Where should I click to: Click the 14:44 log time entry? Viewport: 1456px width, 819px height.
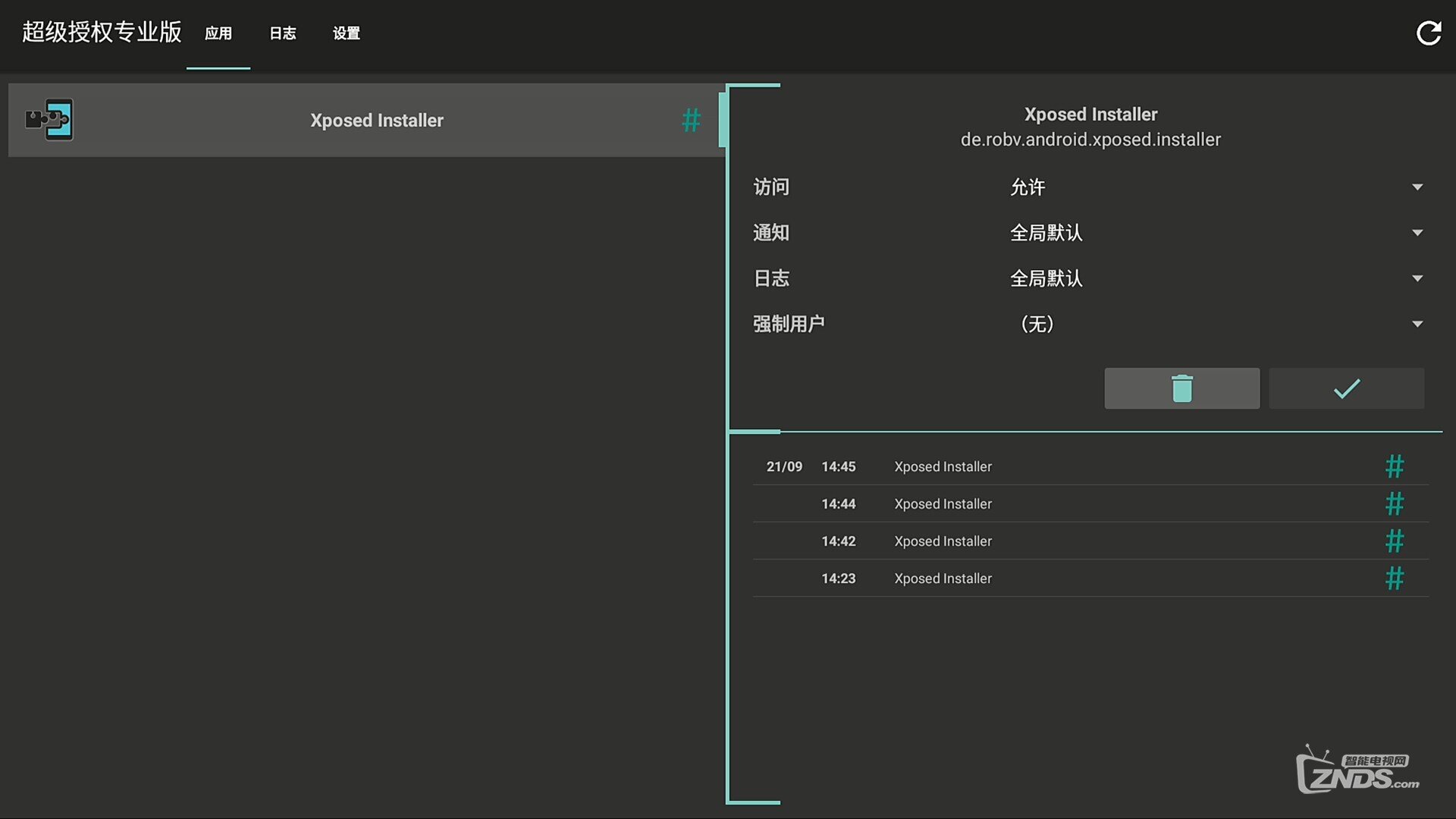838,504
